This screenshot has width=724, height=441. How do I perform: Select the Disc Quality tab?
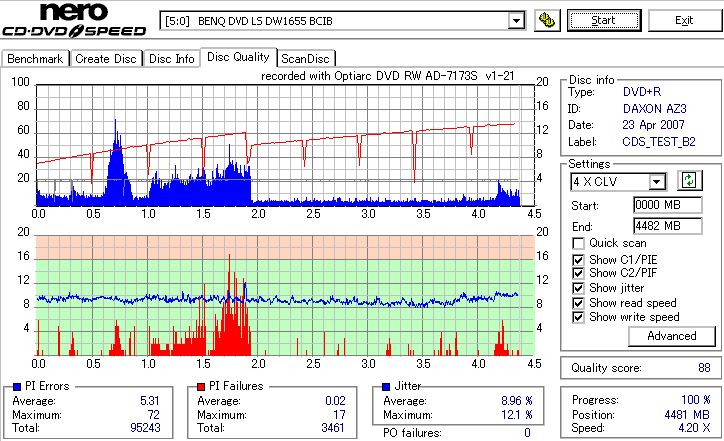pyautogui.click(x=238, y=57)
